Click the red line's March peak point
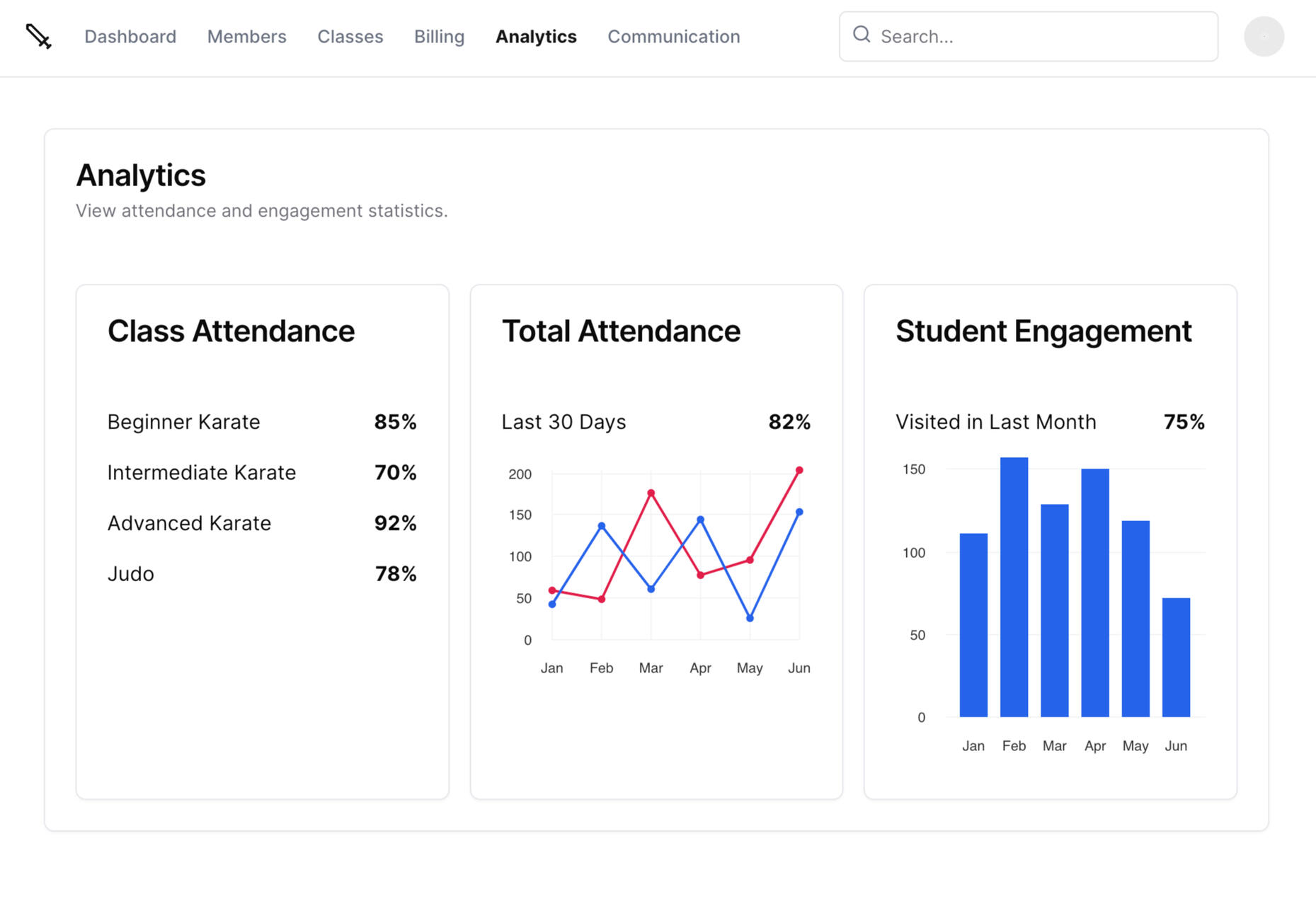 [651, 493]
